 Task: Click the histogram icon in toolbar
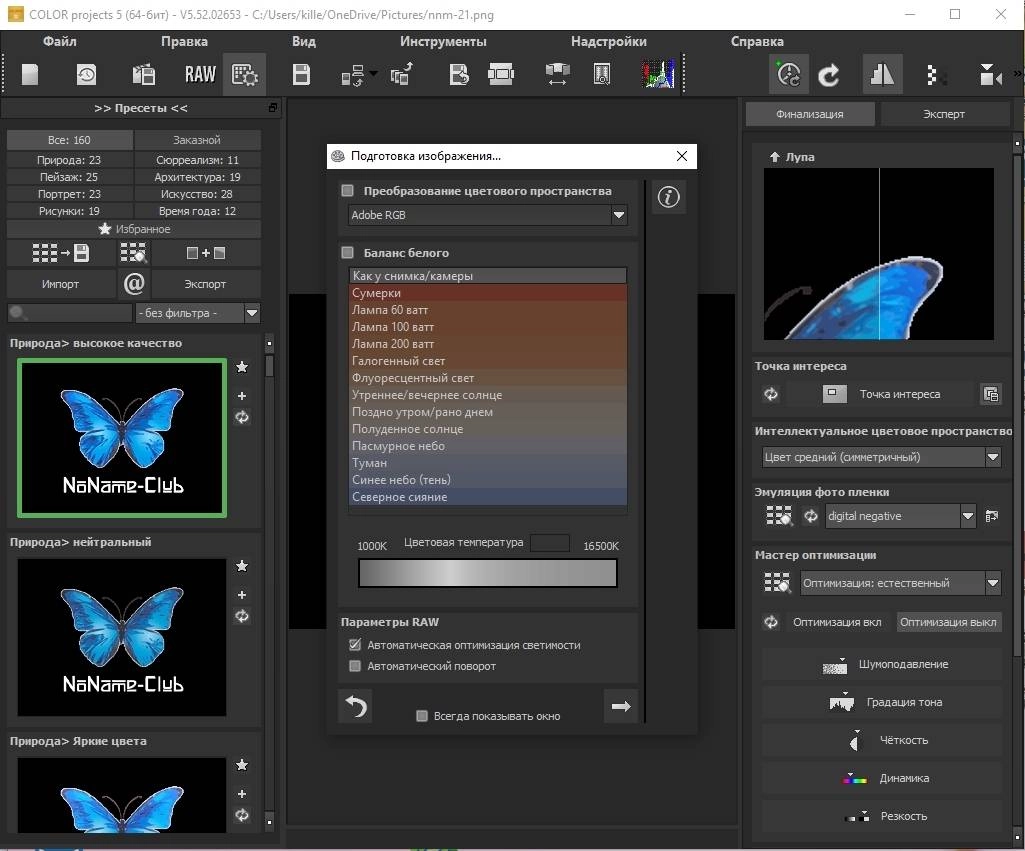[x=658, y=75]
